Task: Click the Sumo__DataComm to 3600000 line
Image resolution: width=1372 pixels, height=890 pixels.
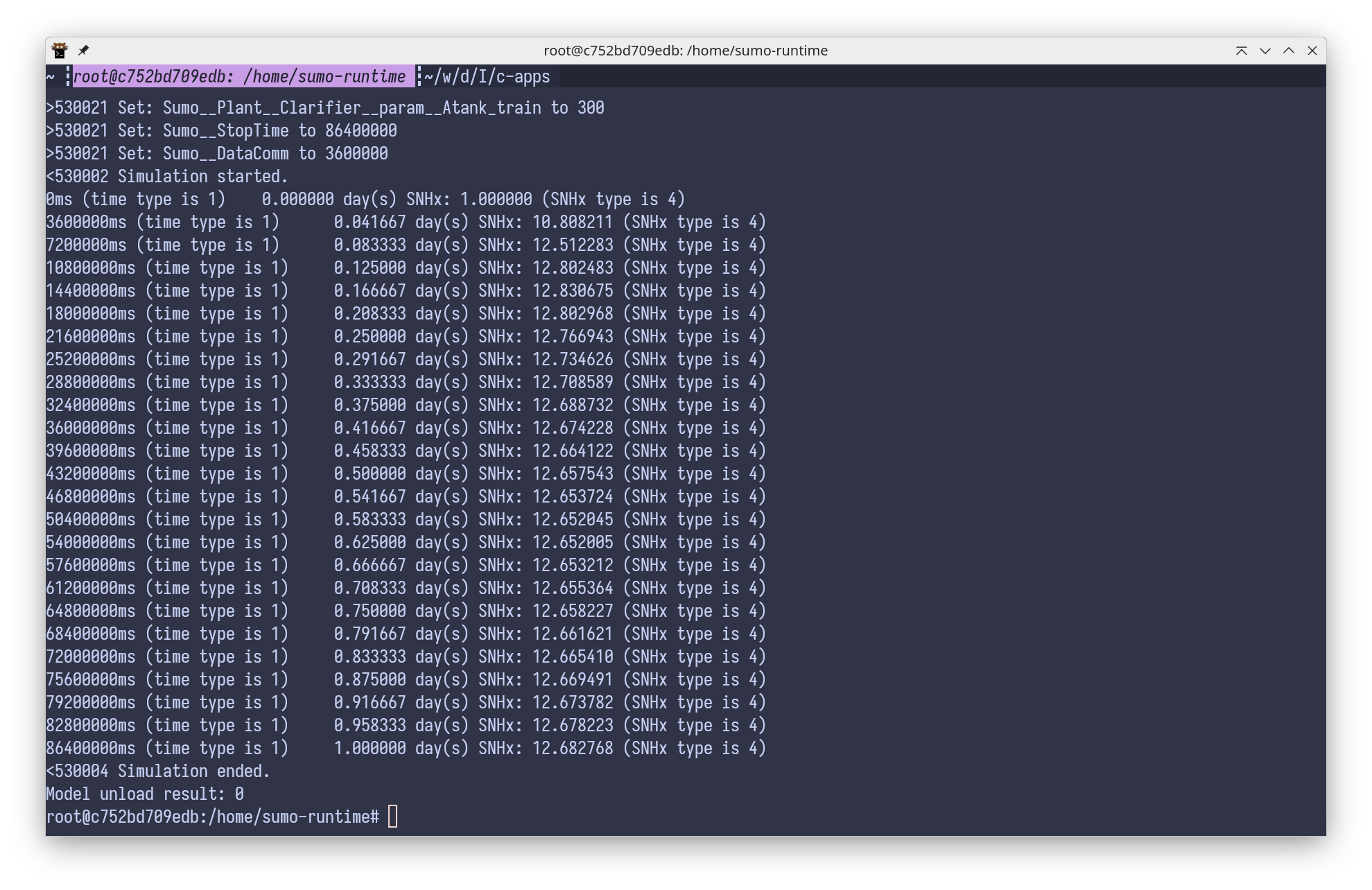Action: click(x=217, y=153)
